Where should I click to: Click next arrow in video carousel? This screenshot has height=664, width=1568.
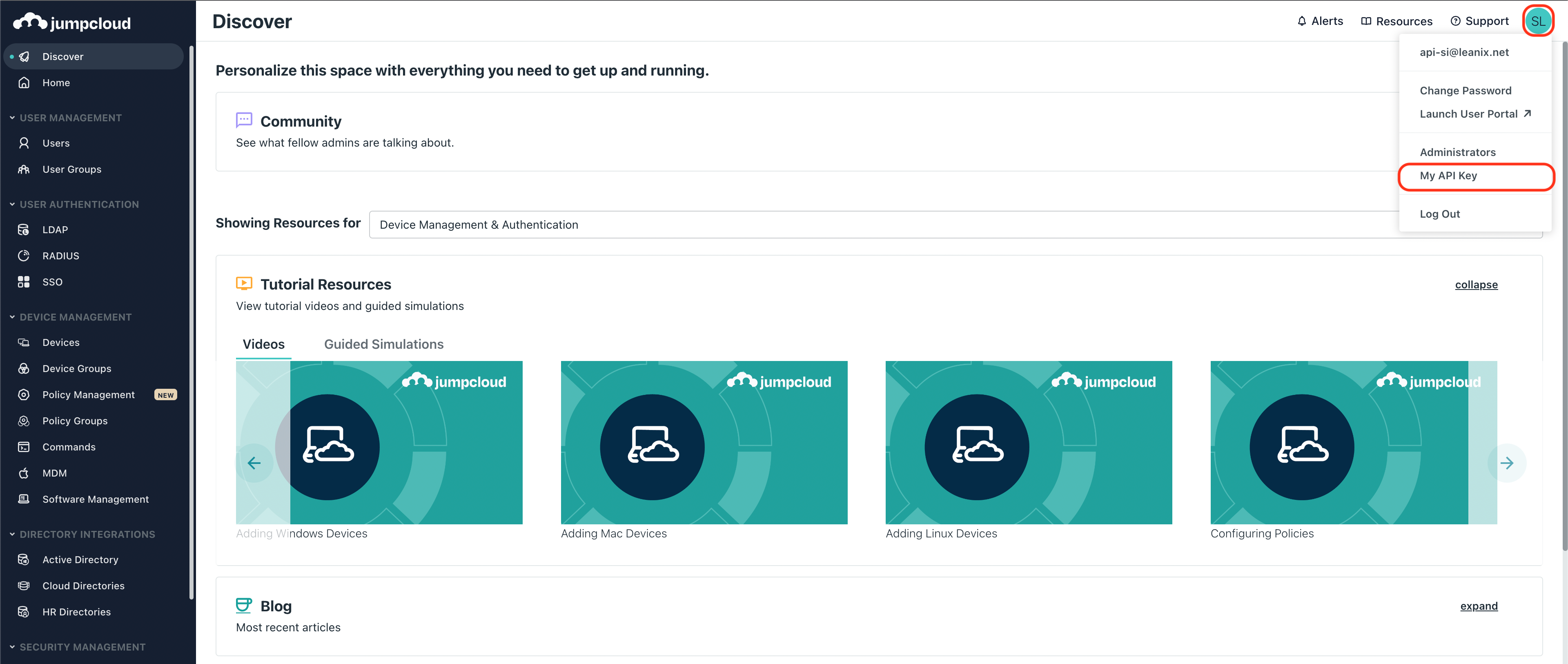[x=1506, y=463]
